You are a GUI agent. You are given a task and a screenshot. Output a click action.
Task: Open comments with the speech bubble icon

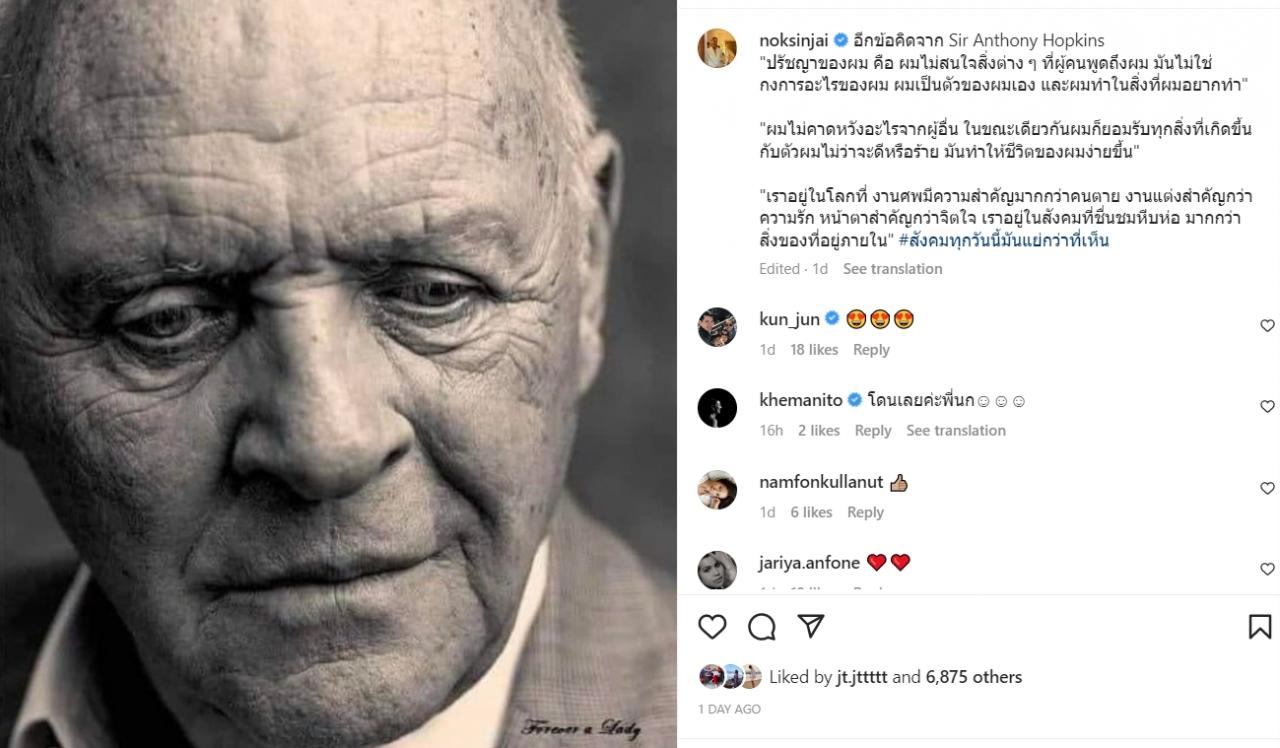[x=762, y=627]
